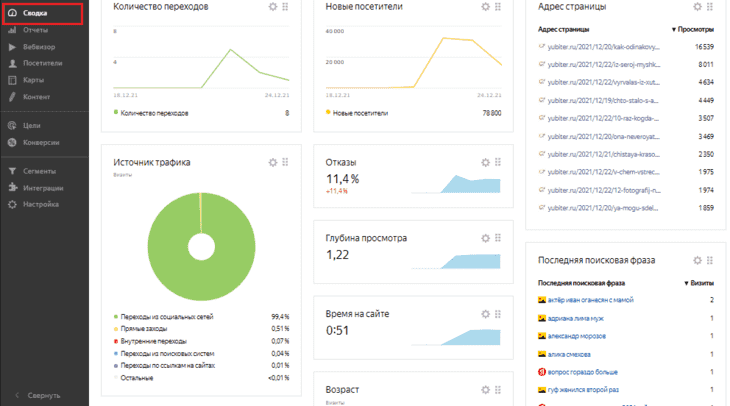Click grid handle of Возраст widget
730x406 pixels.
498,390
